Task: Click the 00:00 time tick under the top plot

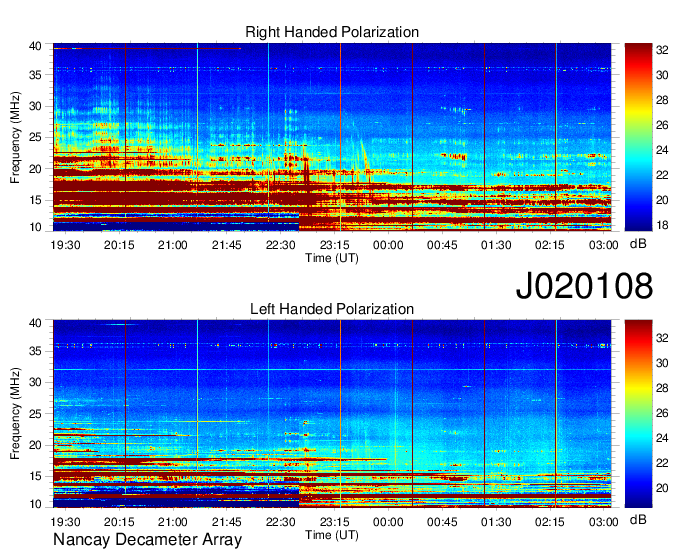Action: tap(388, 245)
